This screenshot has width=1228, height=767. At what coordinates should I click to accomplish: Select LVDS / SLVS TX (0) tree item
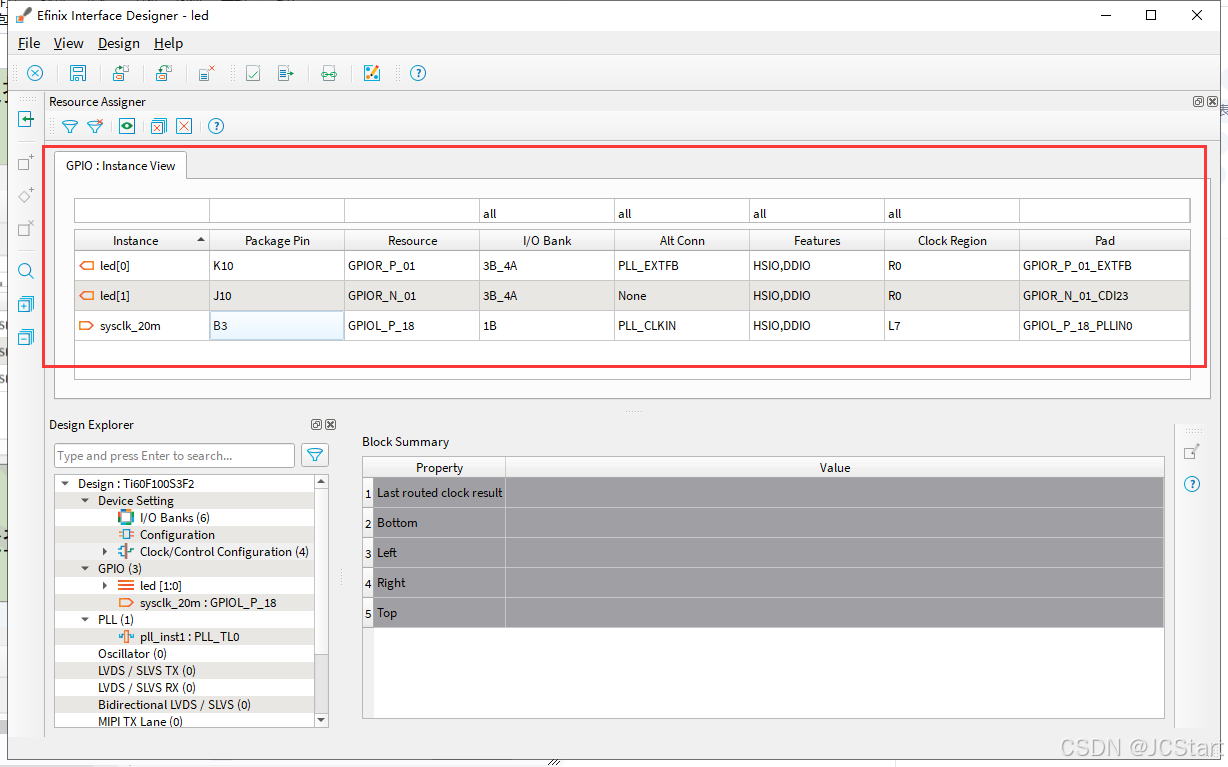(x=146, y=671)
